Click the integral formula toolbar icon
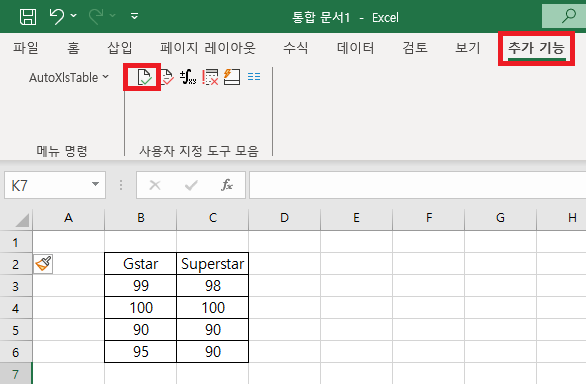Viewport: 586px width, 384px height. click(188, 77)
